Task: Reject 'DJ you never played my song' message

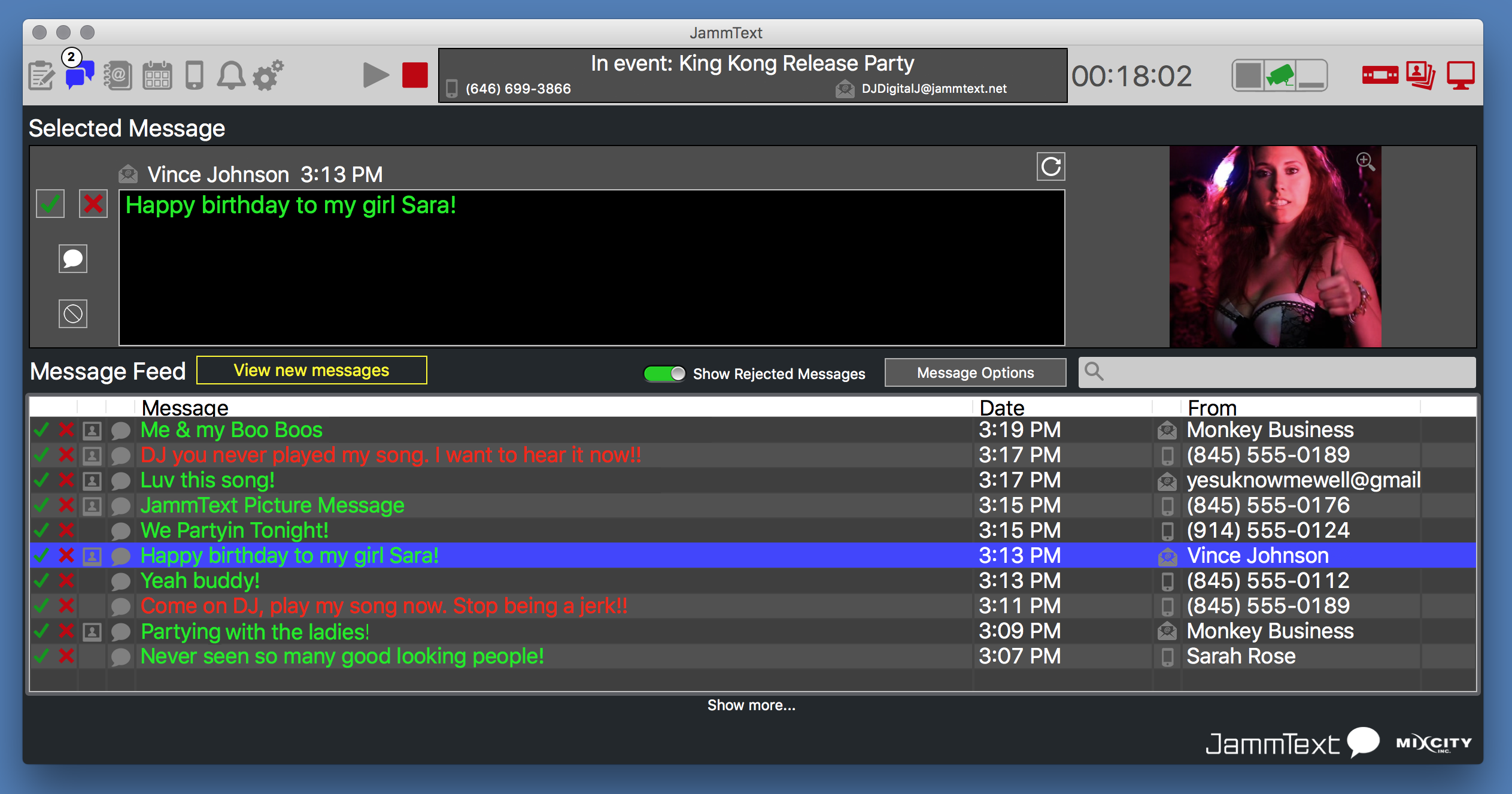Action: (x=66, y=455)
